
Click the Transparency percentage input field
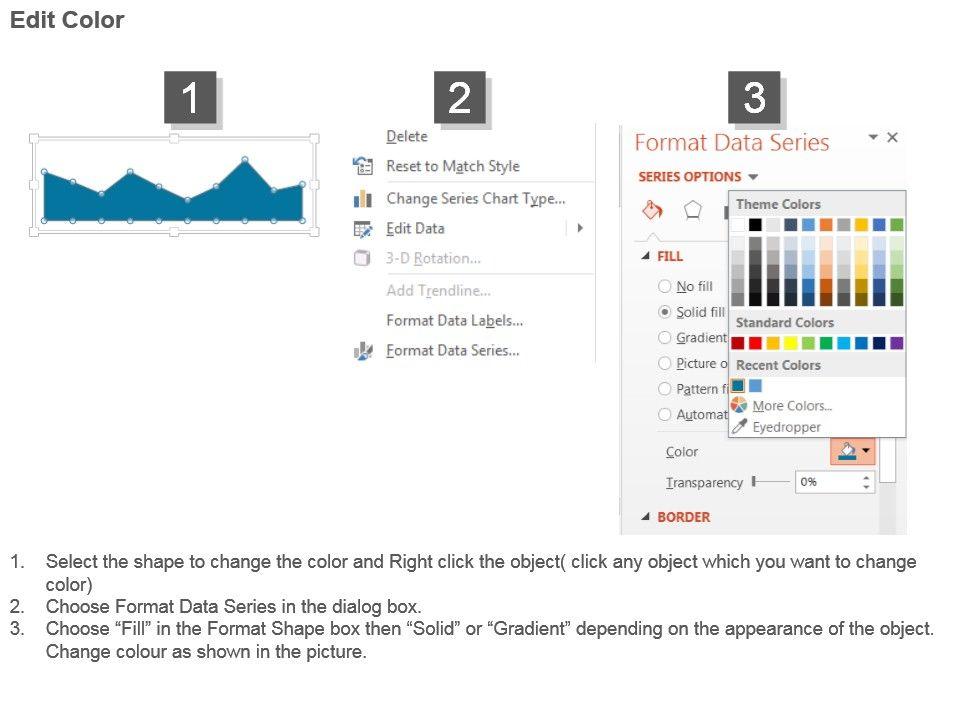pos(828,482)
